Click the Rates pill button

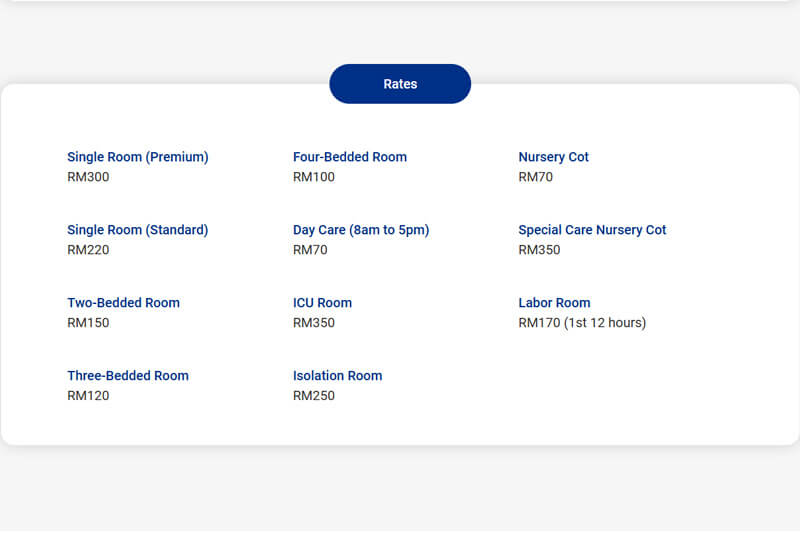coord(400,84)
